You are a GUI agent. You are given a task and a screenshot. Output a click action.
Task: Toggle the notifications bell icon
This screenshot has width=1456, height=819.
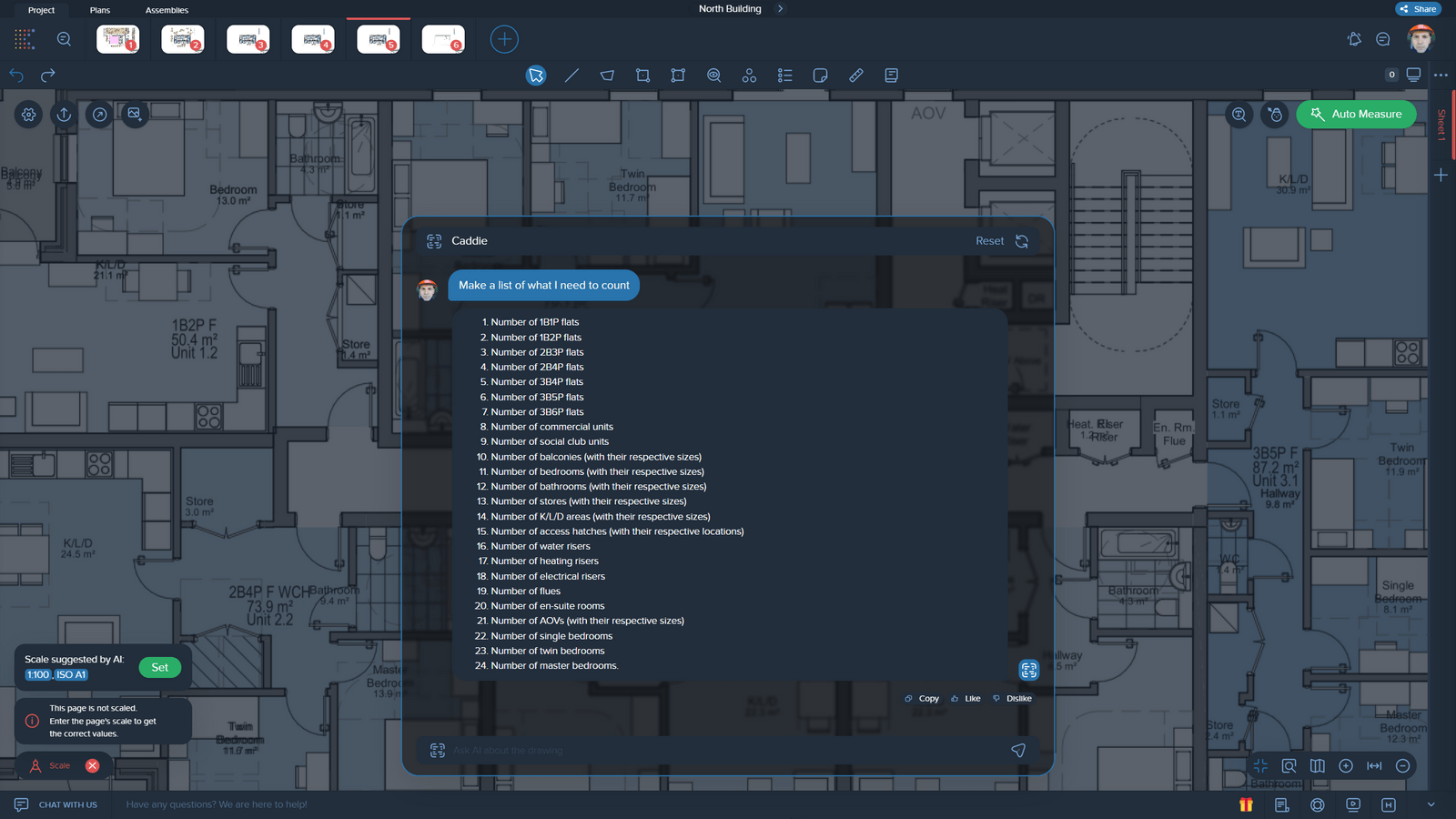tap(1354, 39)
